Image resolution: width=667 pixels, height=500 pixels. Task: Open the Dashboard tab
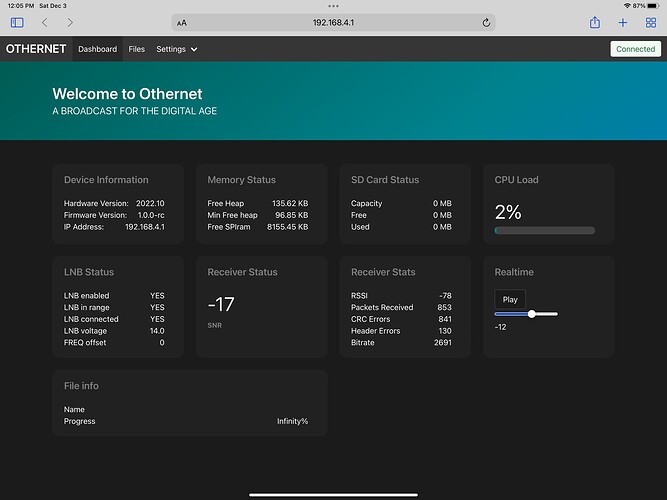97,49
